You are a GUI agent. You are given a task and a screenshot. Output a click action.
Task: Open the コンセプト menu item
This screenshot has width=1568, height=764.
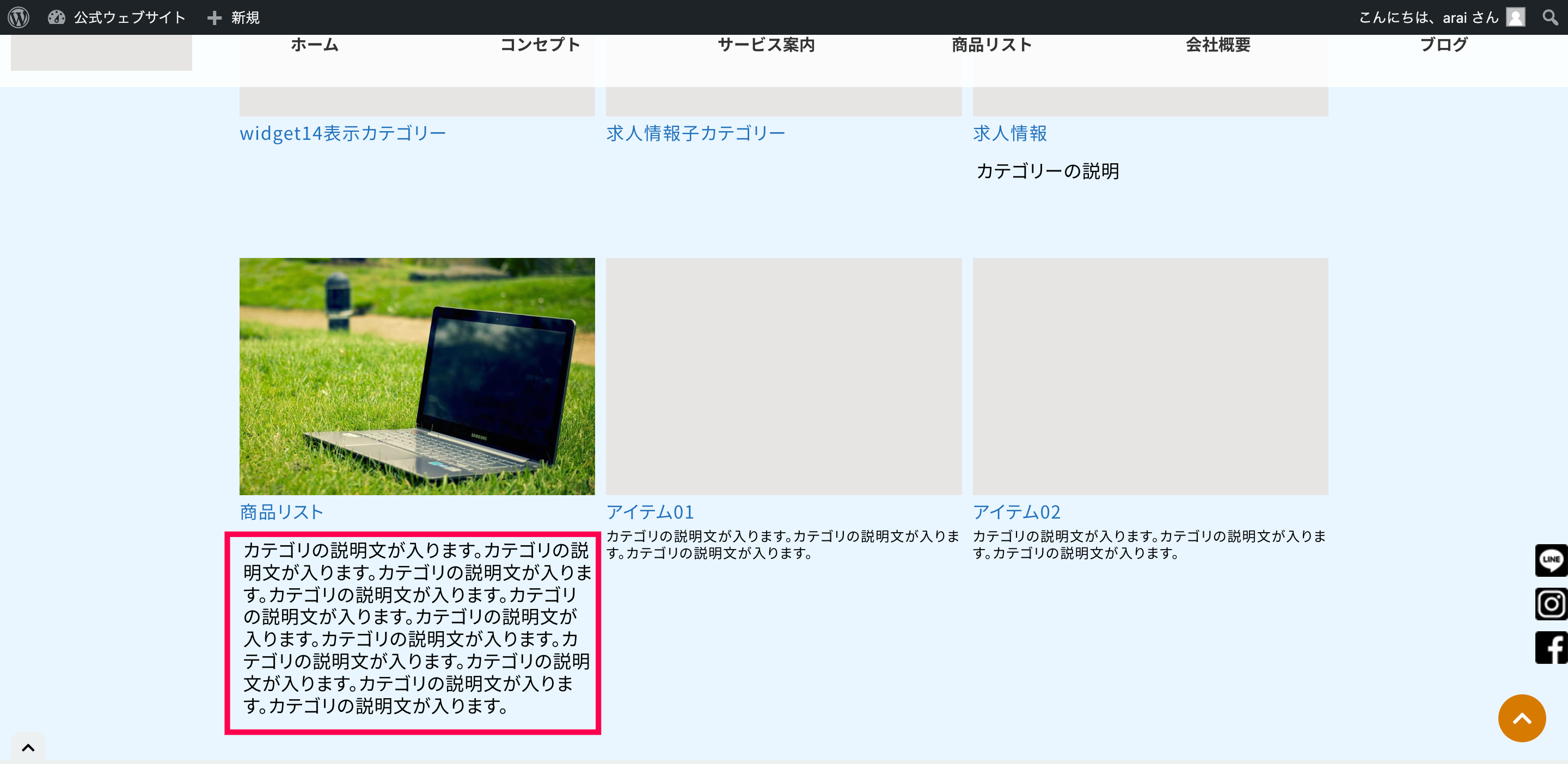tap(540, 45)
